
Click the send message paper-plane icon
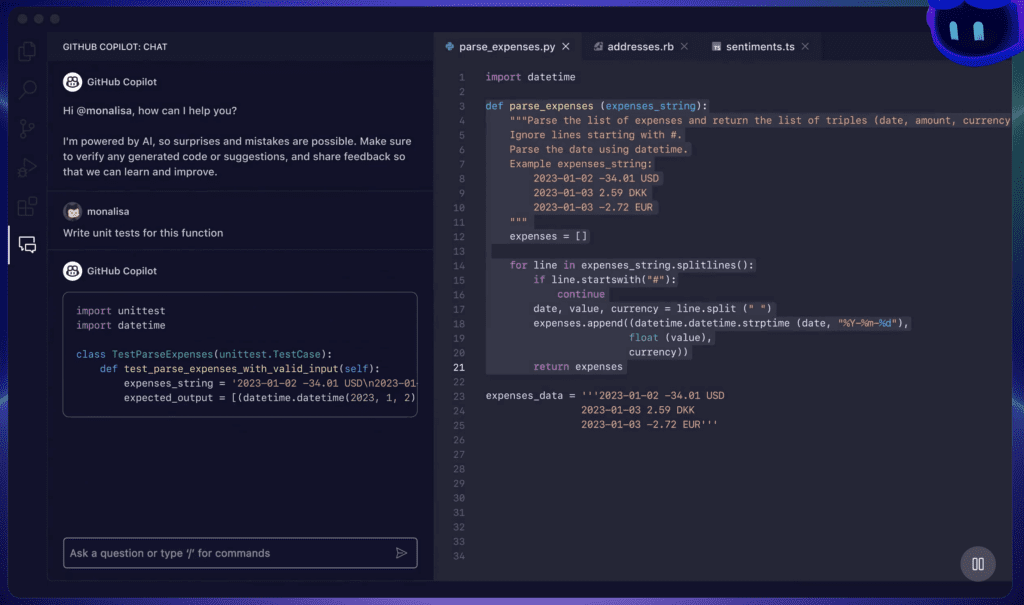click(x=402, y=553)
